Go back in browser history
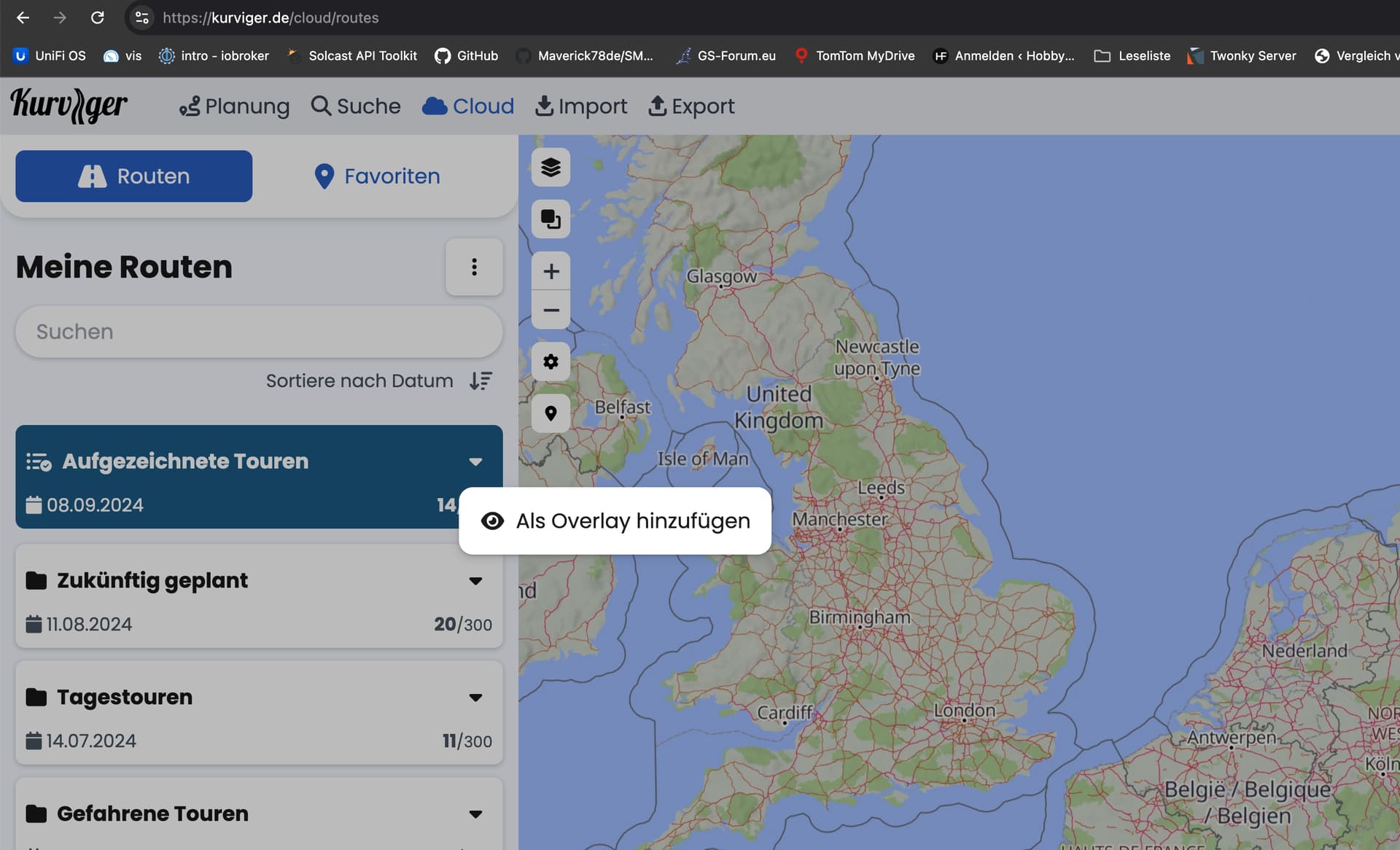This screenshot has height=850, width=1400. [x=23, y=17]
